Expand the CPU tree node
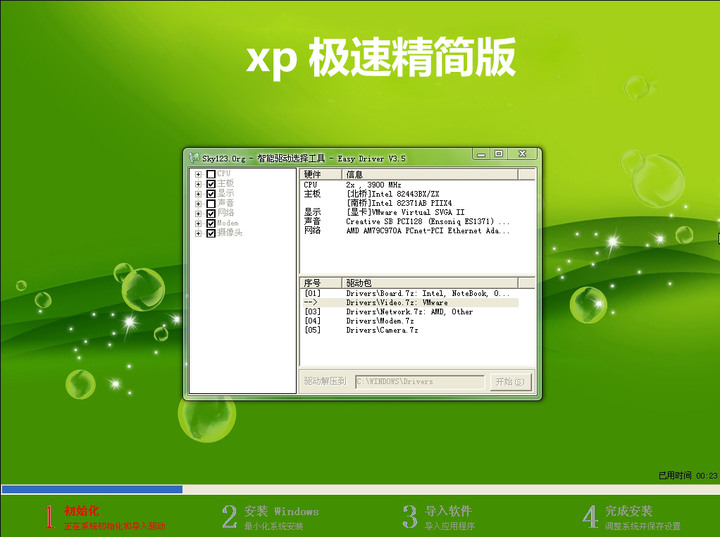The width and height of the screenshot is (720, 537). coord(198,174)
